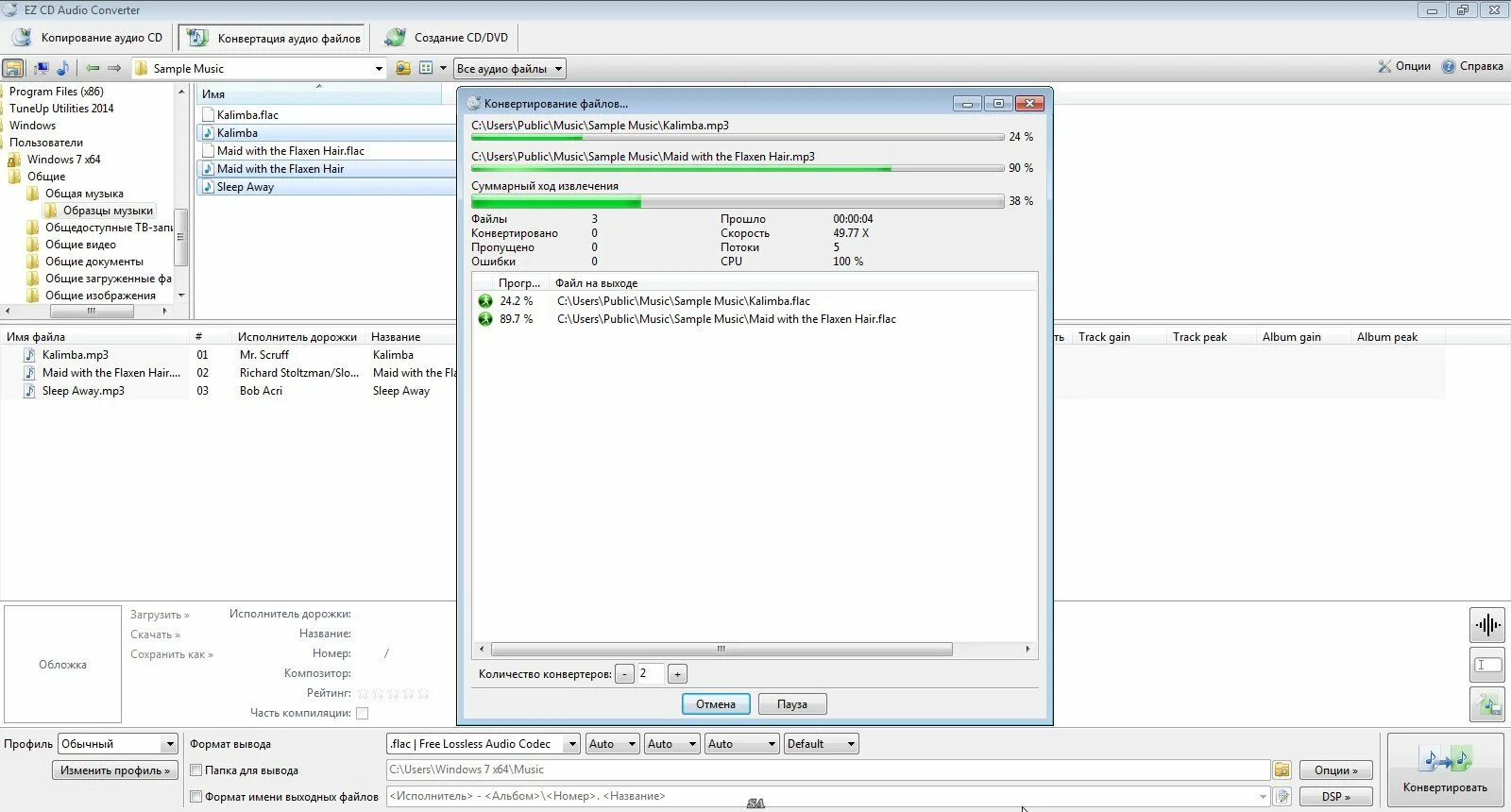This screenshot has width=1511, height=812.
Task: Click the blue music note toolbar icon
Action: click(x=62, y=68)
